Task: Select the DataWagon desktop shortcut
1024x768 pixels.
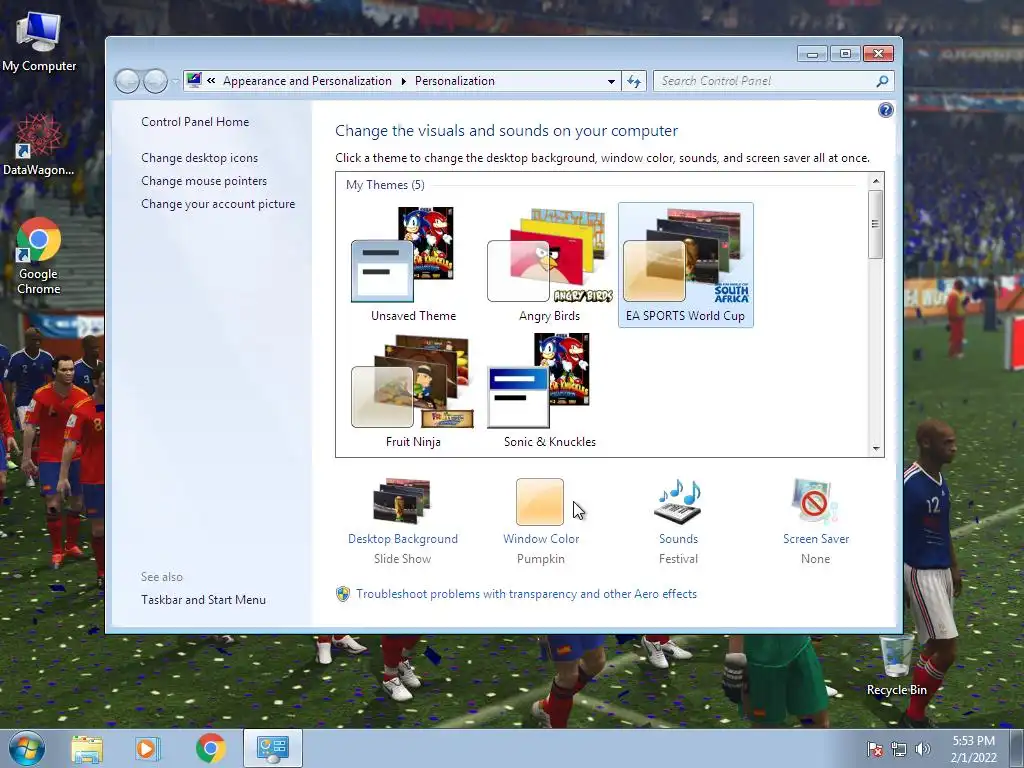Action: 39,144
